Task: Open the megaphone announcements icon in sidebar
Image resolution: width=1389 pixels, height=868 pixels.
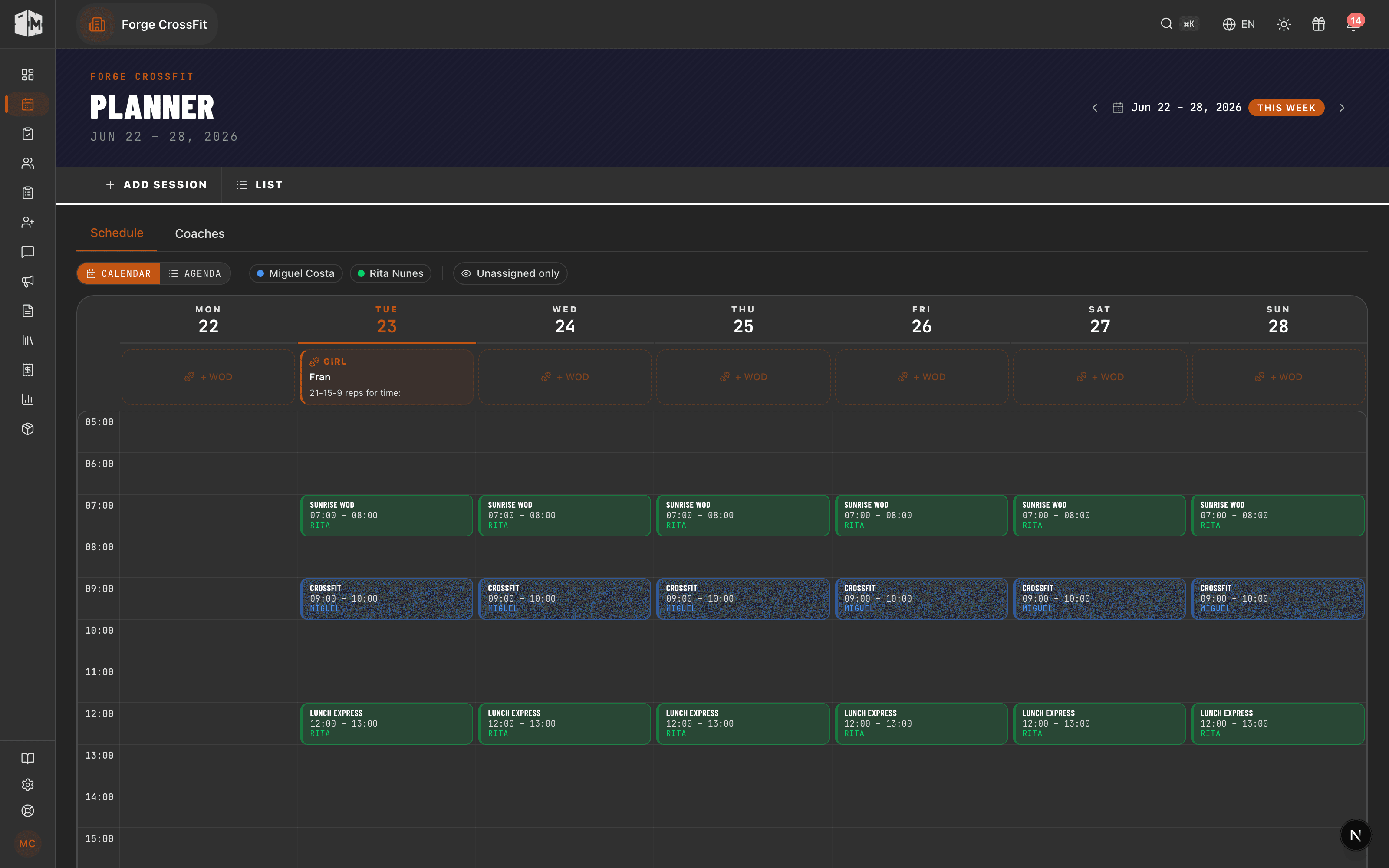Action: pyautogui.click(x=27, y=281)
